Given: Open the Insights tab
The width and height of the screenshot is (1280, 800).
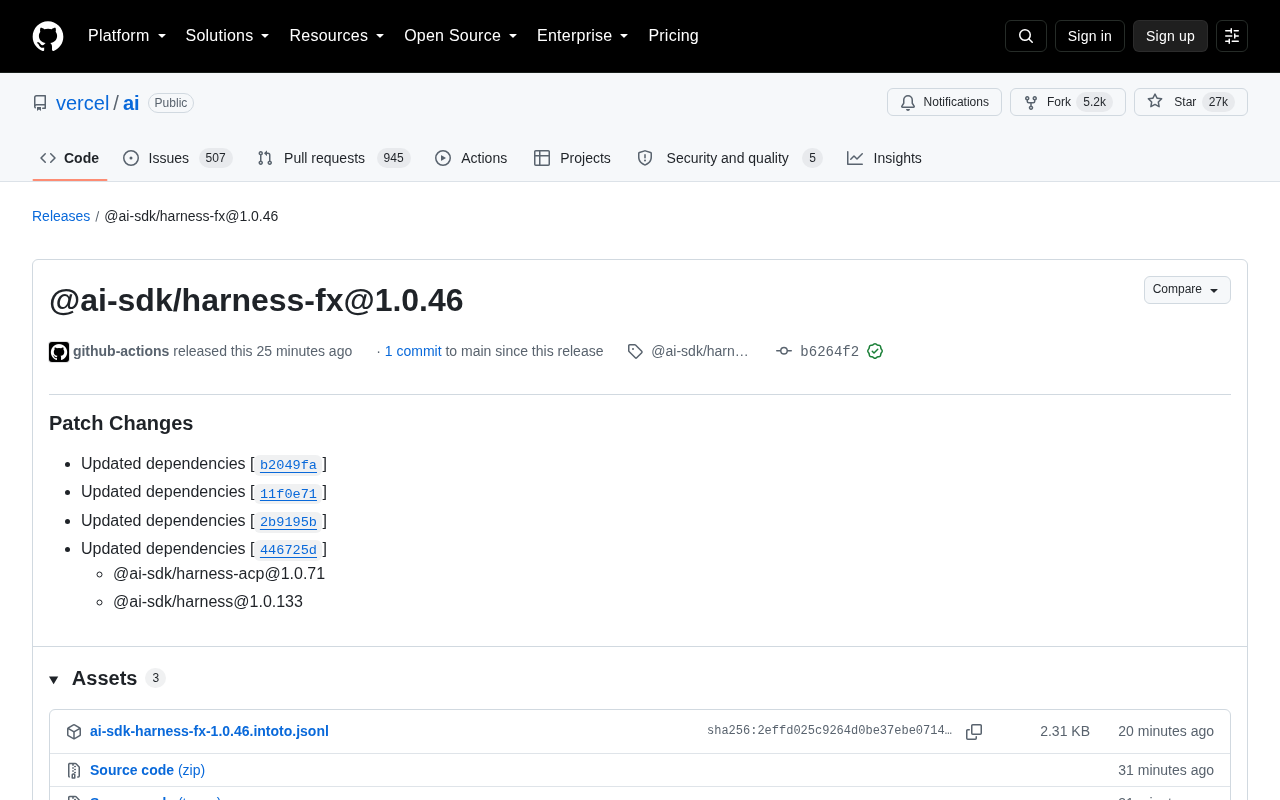Looking at the screenshot, I should pyautogui.click(x=884, y=158).
